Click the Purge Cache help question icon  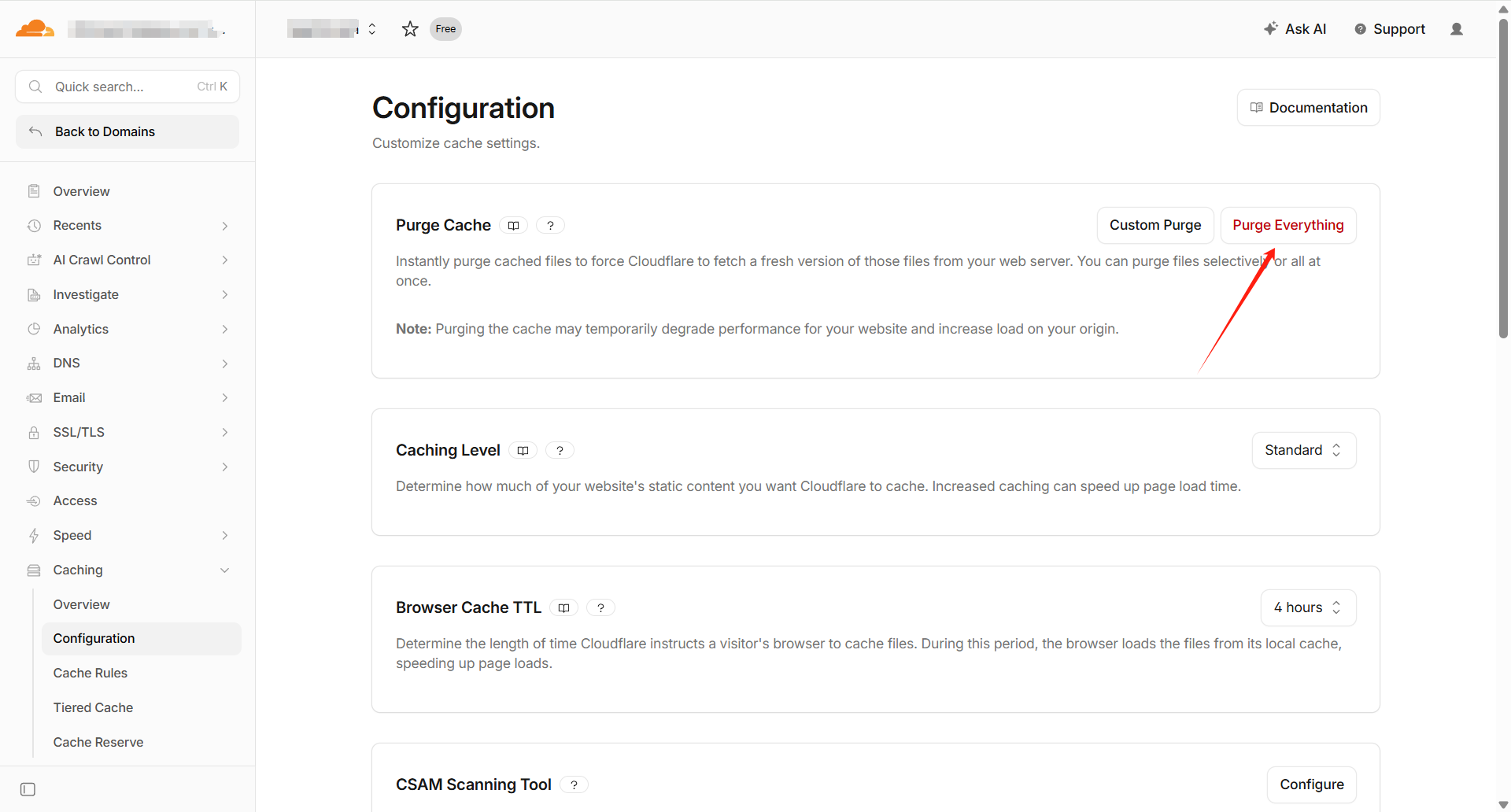[x=550, y=226]
